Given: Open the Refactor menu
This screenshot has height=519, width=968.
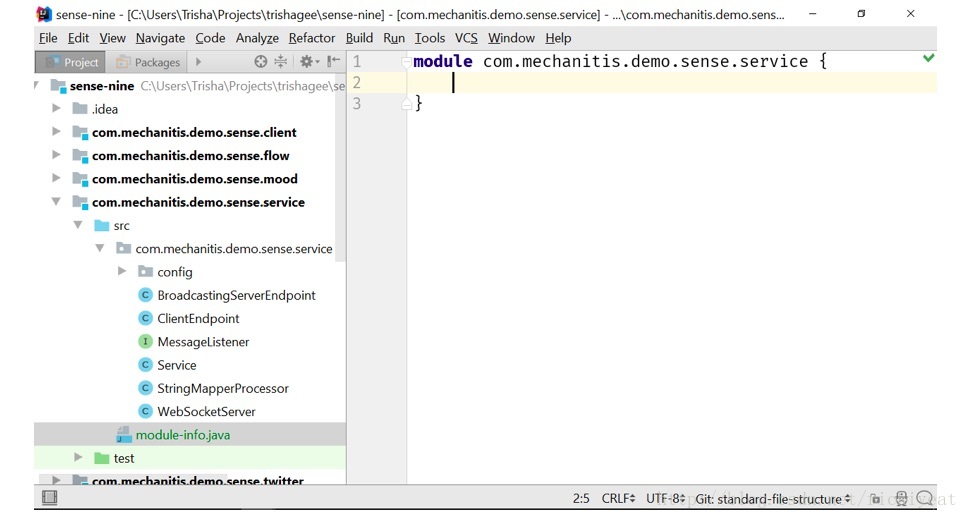Looking at the screenshot, I should pyautogui.click(x=312, y=38).
